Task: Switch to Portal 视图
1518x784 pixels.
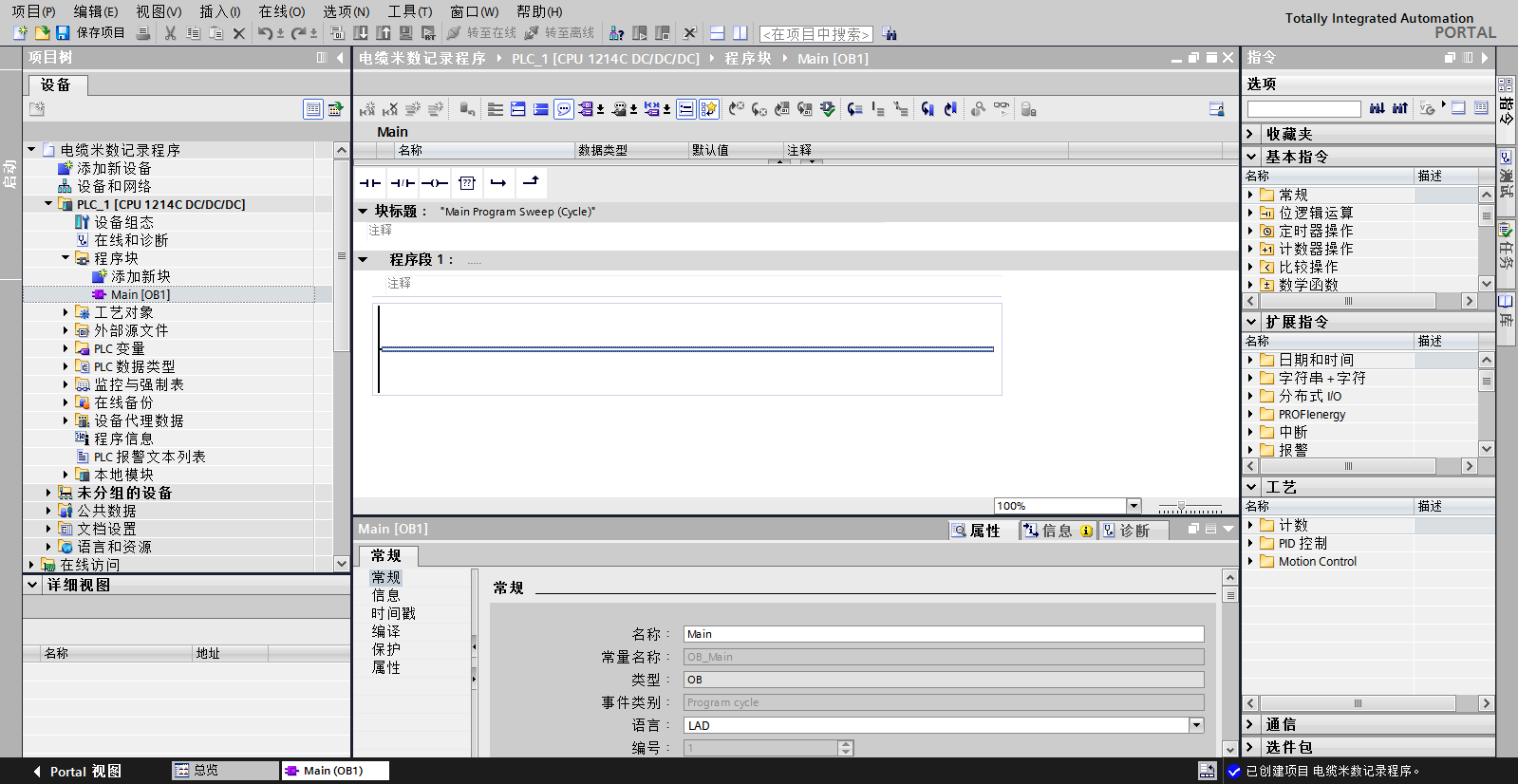Action: [x=77, y=772]
